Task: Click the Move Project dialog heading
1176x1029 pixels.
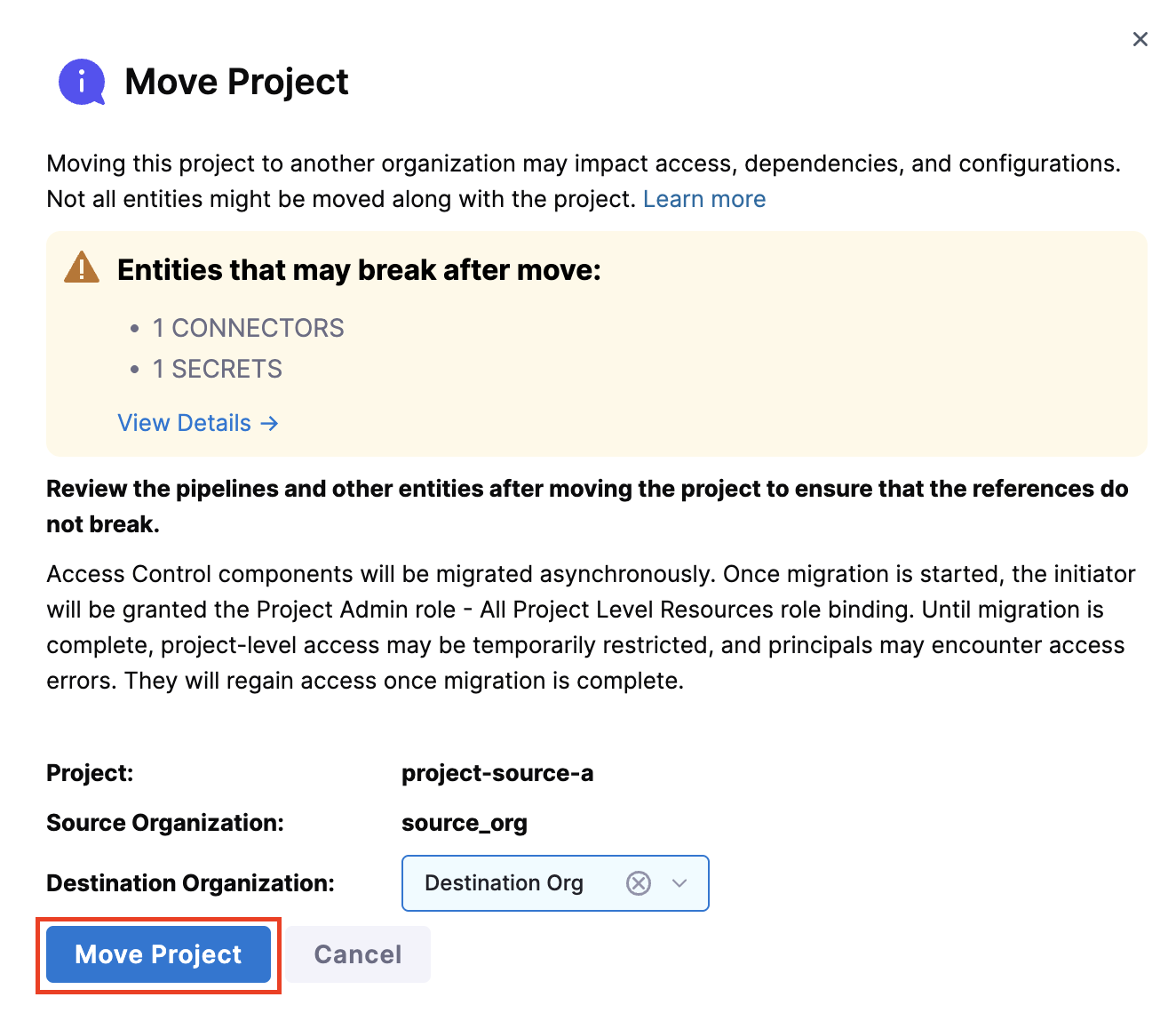Action: point(236,82)
